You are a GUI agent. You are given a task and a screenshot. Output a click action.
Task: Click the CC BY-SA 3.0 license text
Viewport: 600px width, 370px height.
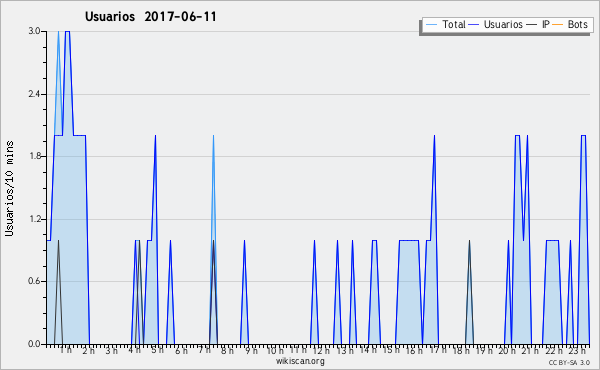point(569,362)
